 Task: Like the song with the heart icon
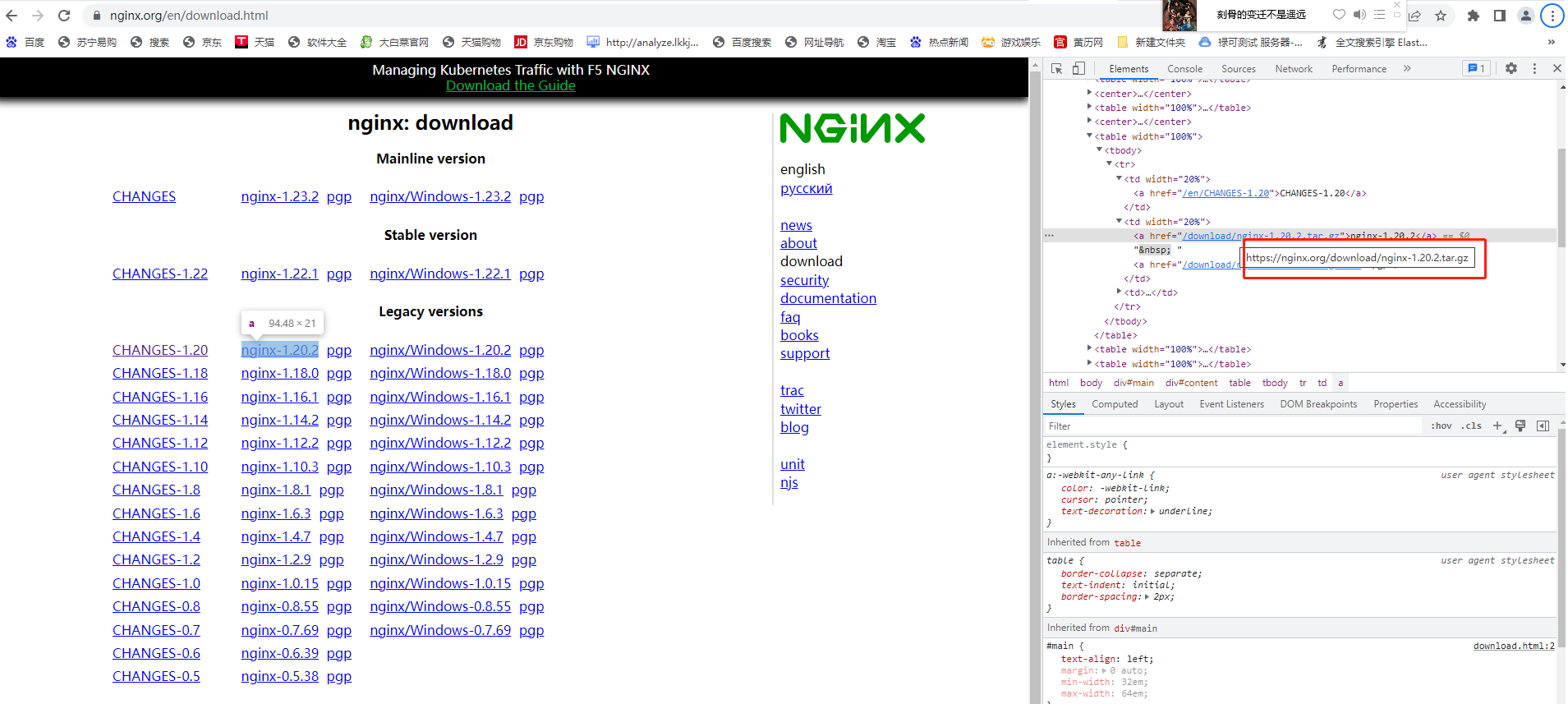click(1339, 14)
